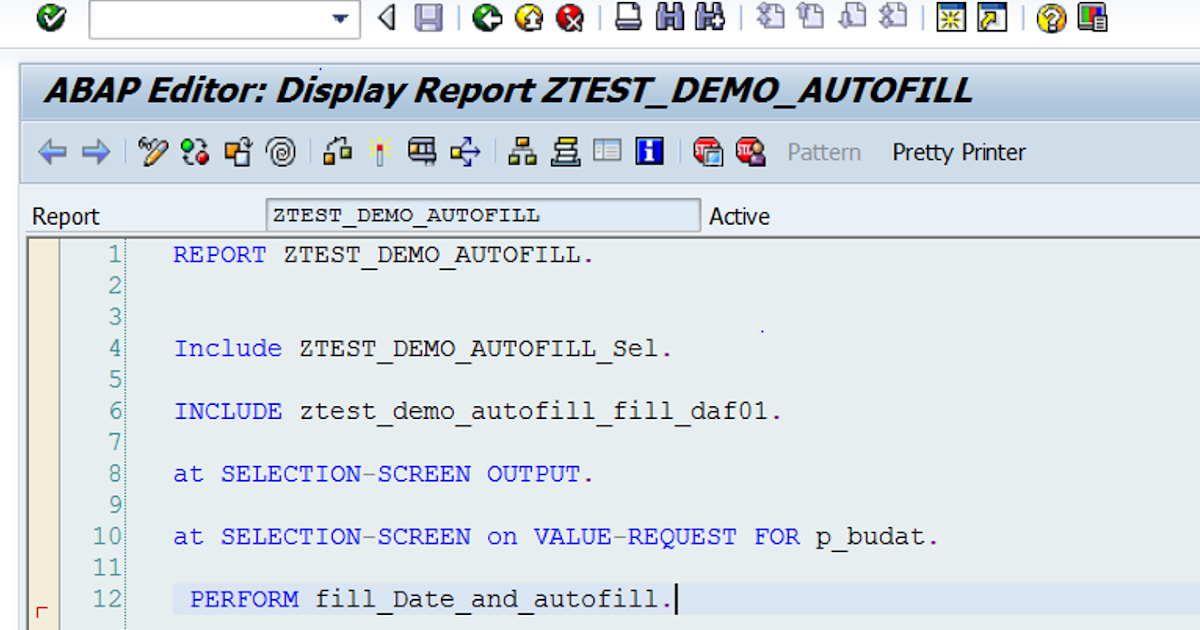
Task: Open the Find dialog with the binoculars icon
Action: tap(671, 18)
